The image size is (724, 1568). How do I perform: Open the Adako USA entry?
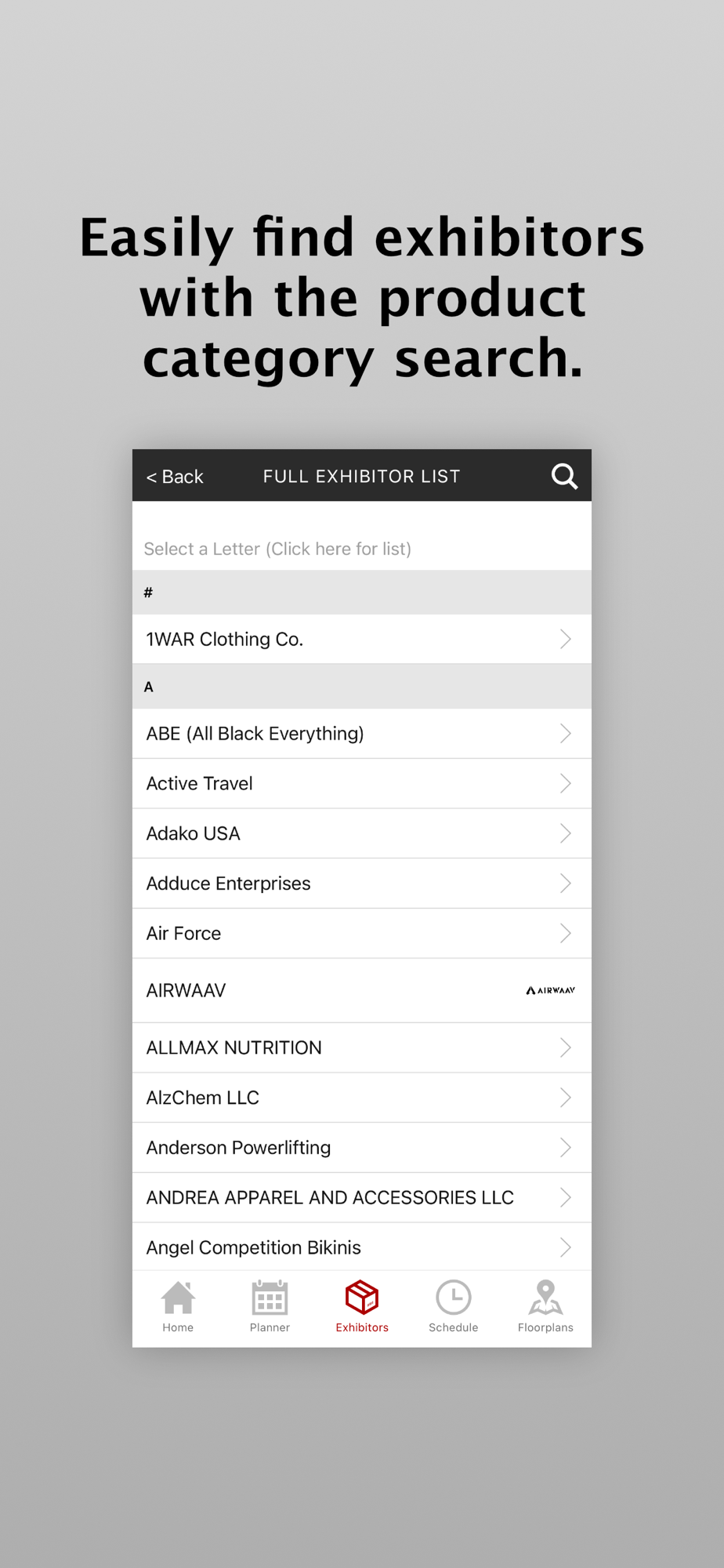362,833
